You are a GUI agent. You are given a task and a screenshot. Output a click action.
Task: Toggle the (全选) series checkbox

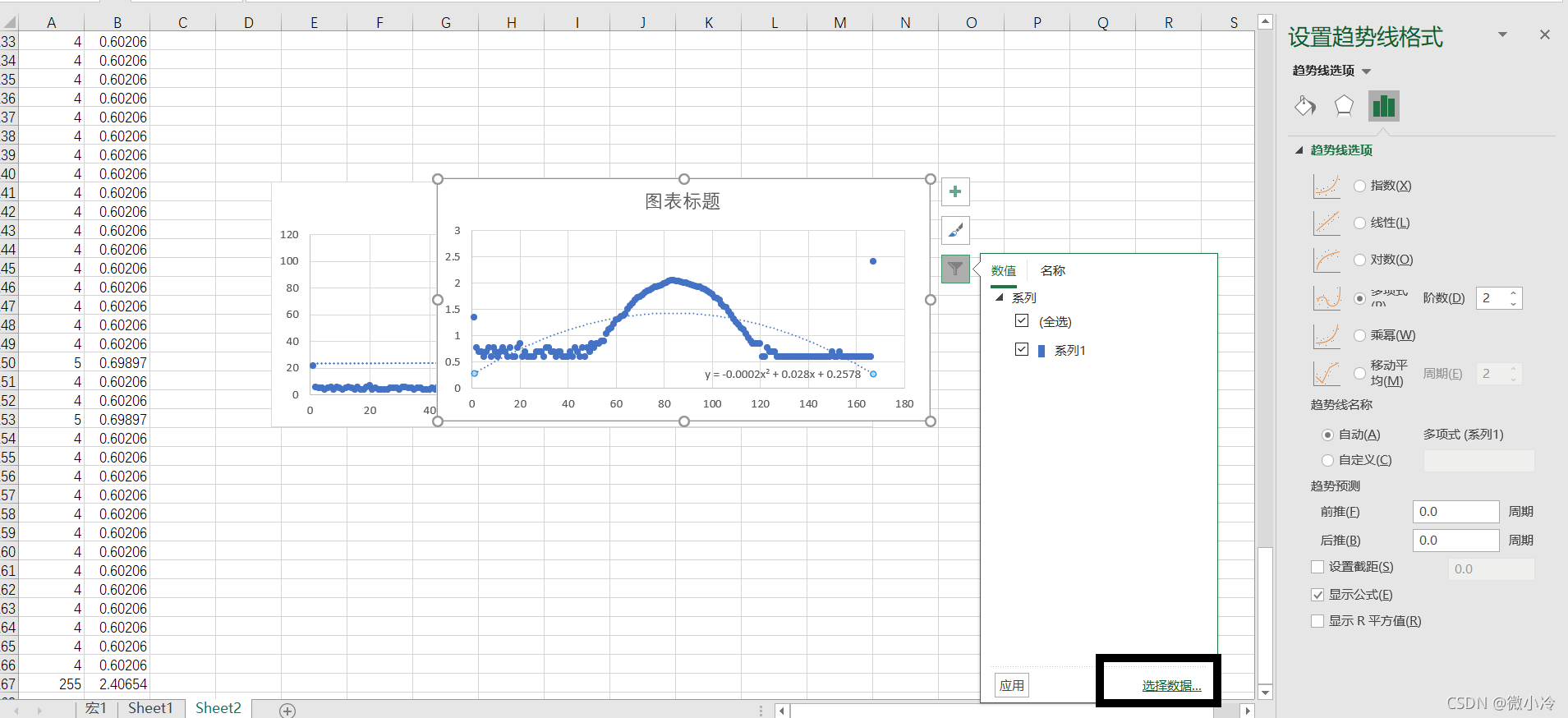click(x=1022, y=321)
